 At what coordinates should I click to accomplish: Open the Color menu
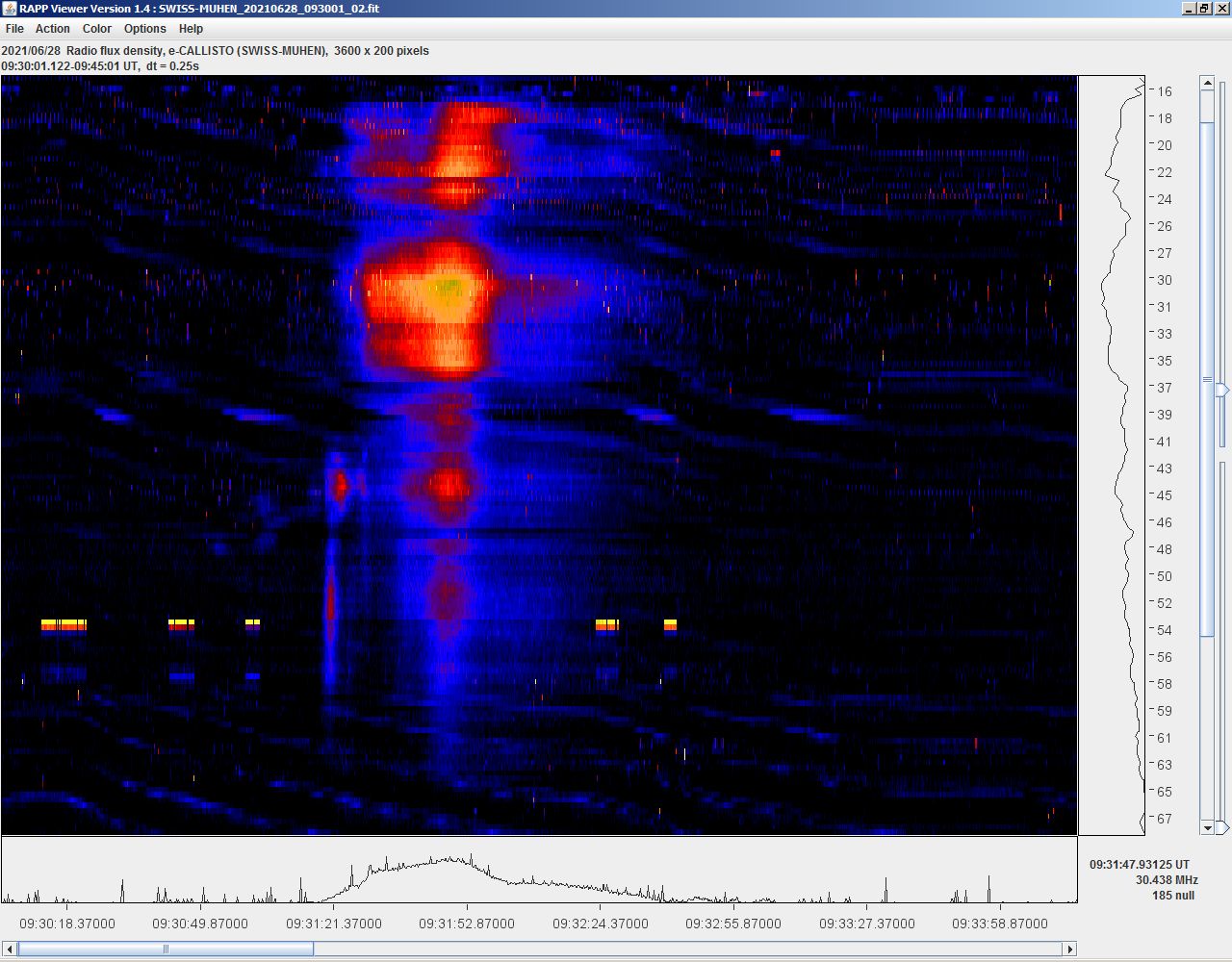point(97,29)
